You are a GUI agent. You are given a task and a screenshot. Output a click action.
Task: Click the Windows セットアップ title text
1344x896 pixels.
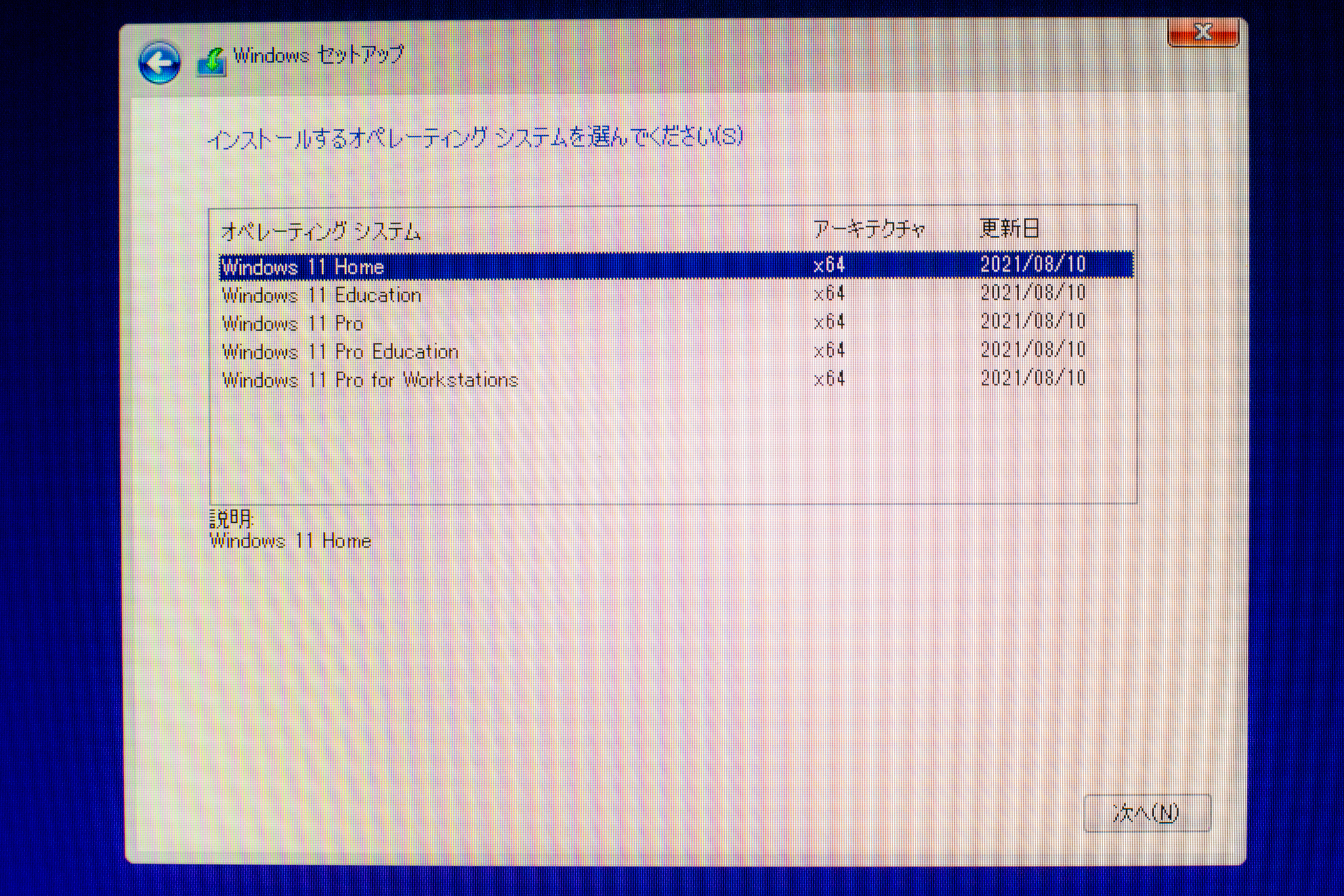[x=318, y=55]
